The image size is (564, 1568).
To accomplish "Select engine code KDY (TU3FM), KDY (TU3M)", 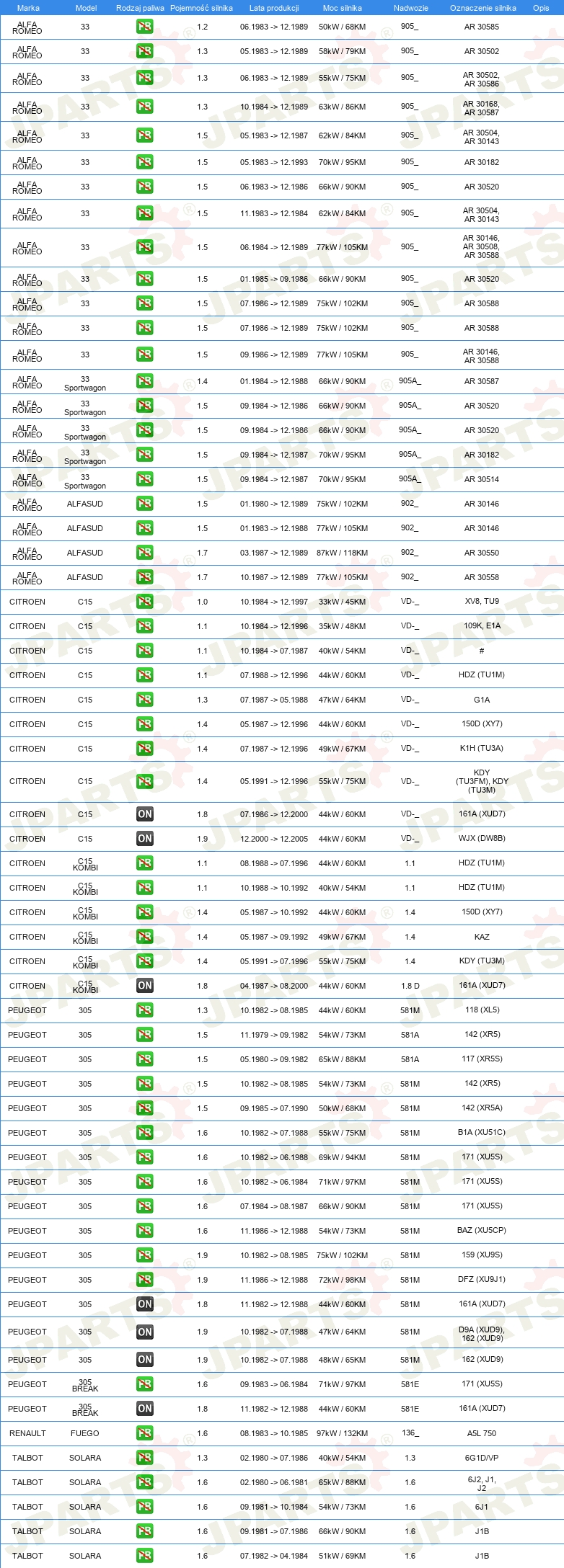I will (x=482, y=781).
